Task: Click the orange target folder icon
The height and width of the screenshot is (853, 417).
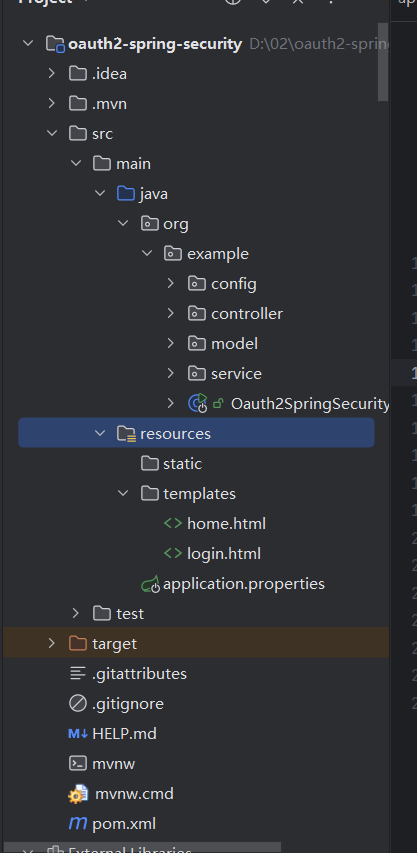Action: click(x=78, y=643)
